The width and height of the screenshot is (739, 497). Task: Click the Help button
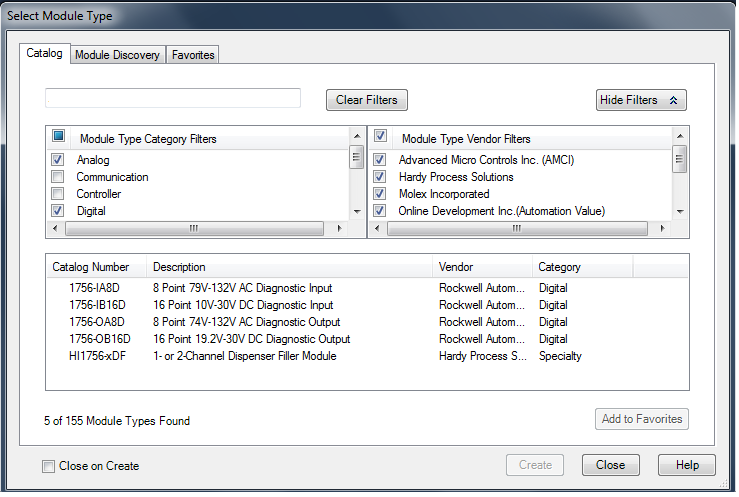tap(686, 465)
